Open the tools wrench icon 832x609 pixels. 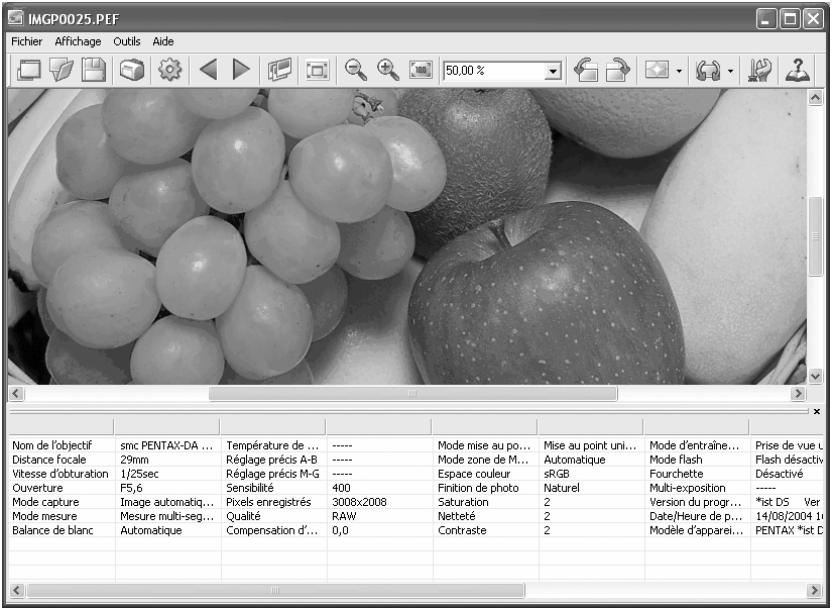point(759,70)
